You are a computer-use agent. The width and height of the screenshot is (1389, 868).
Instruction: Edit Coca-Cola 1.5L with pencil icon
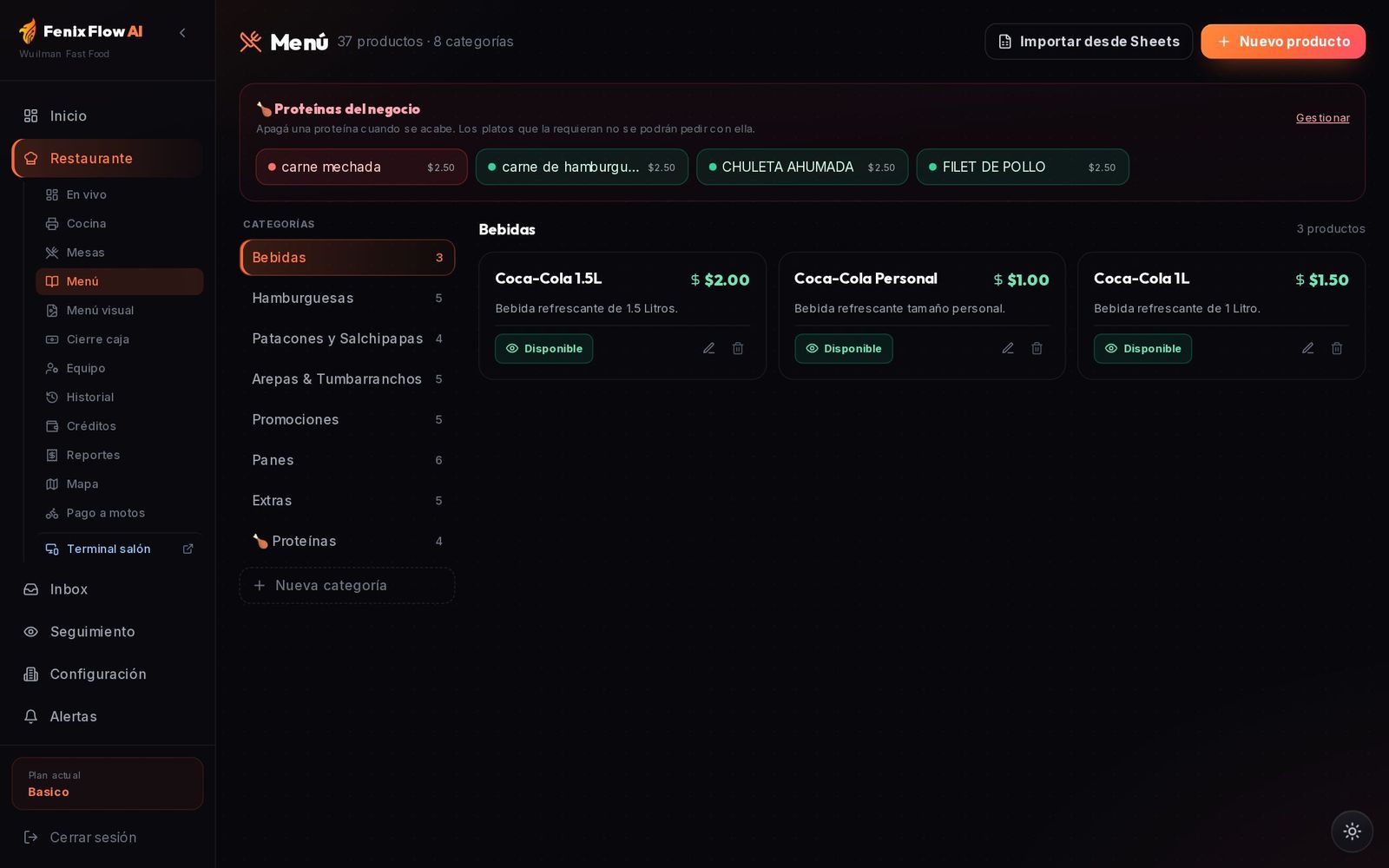709,348
